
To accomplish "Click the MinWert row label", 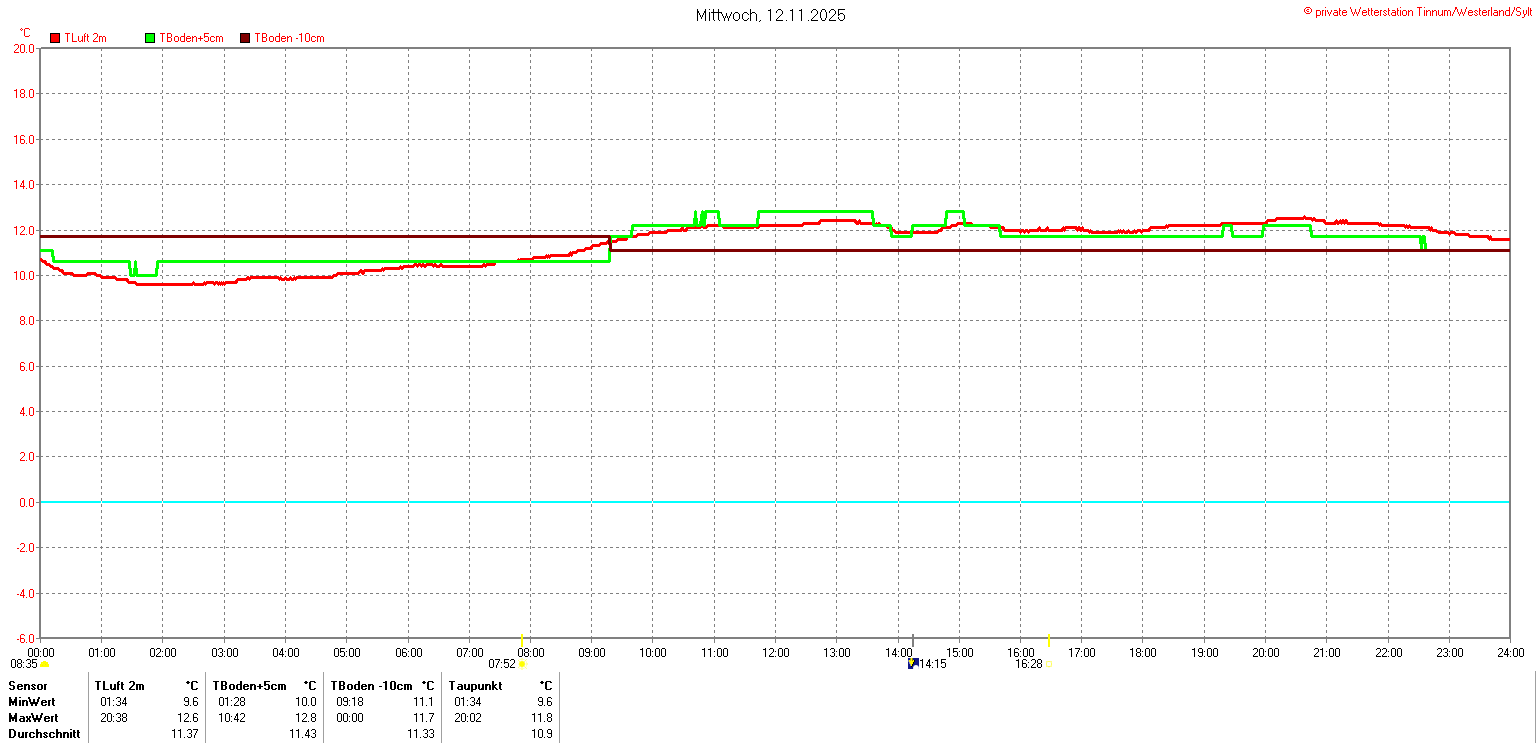I will click(33, 702).
